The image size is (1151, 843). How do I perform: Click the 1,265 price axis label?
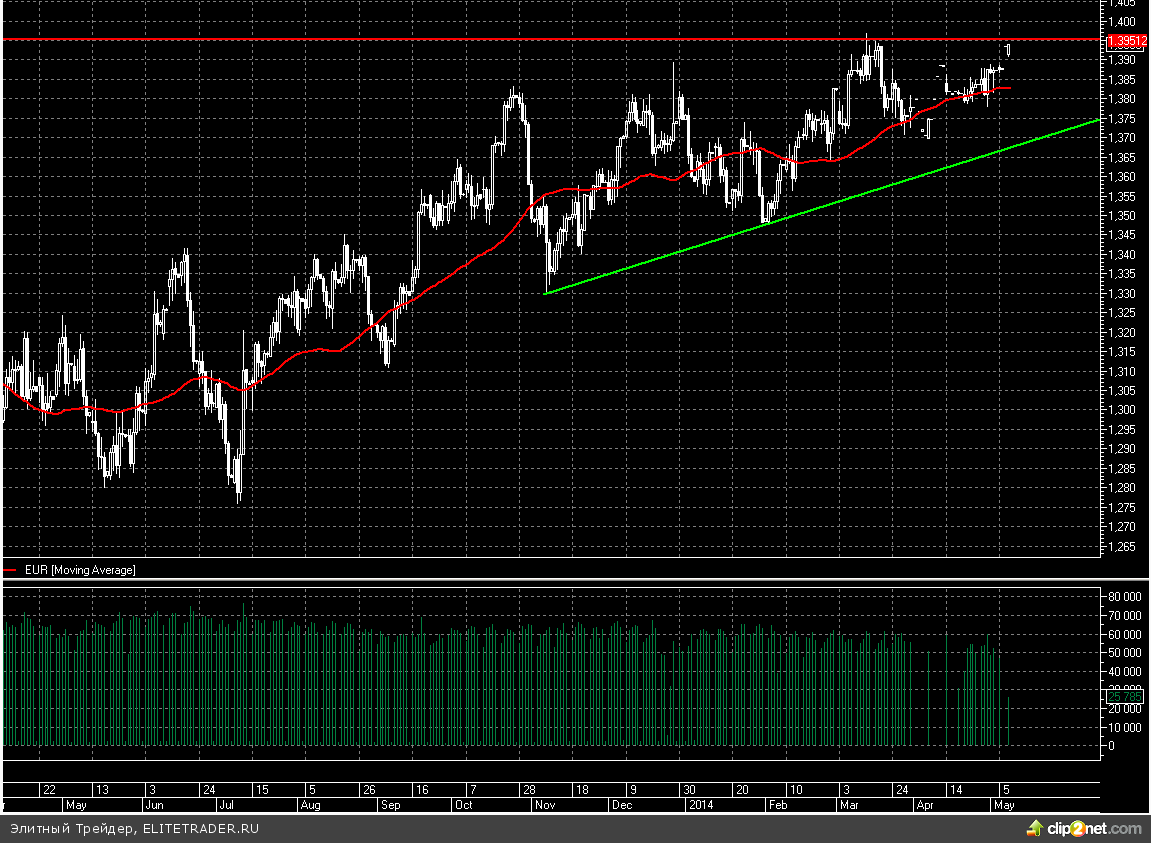tap(1120, 547)
